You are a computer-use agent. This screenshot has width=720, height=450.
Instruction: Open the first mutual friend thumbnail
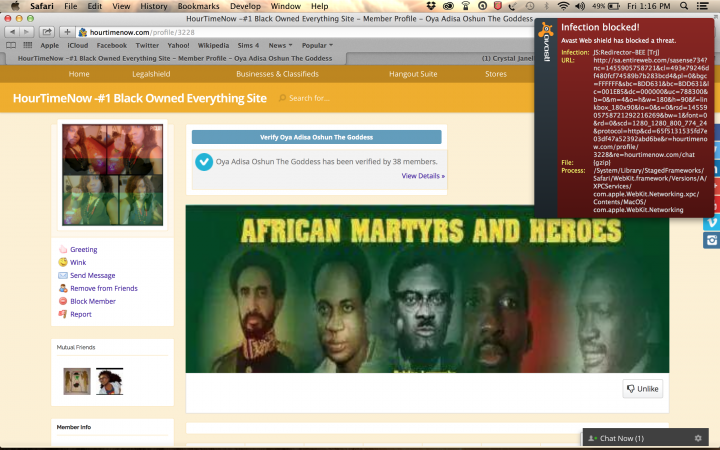77,381
